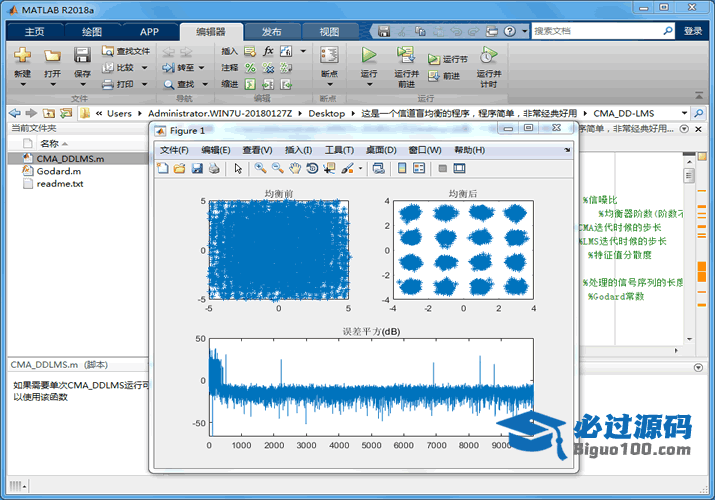Click the fx insert function icon
The image size is (715, 500).
click(x=268, y=51)
